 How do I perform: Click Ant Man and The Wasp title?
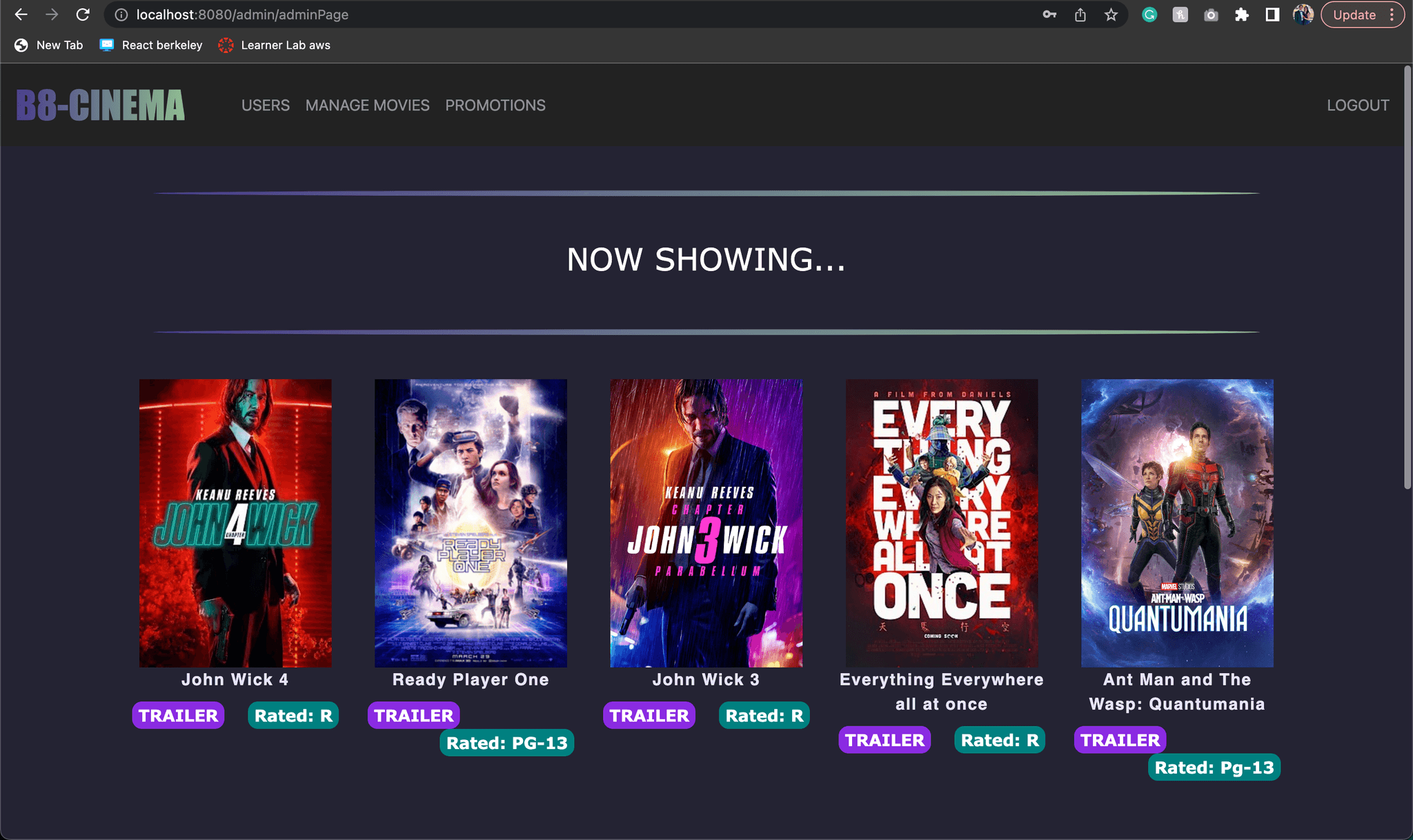pos(1177,692)
